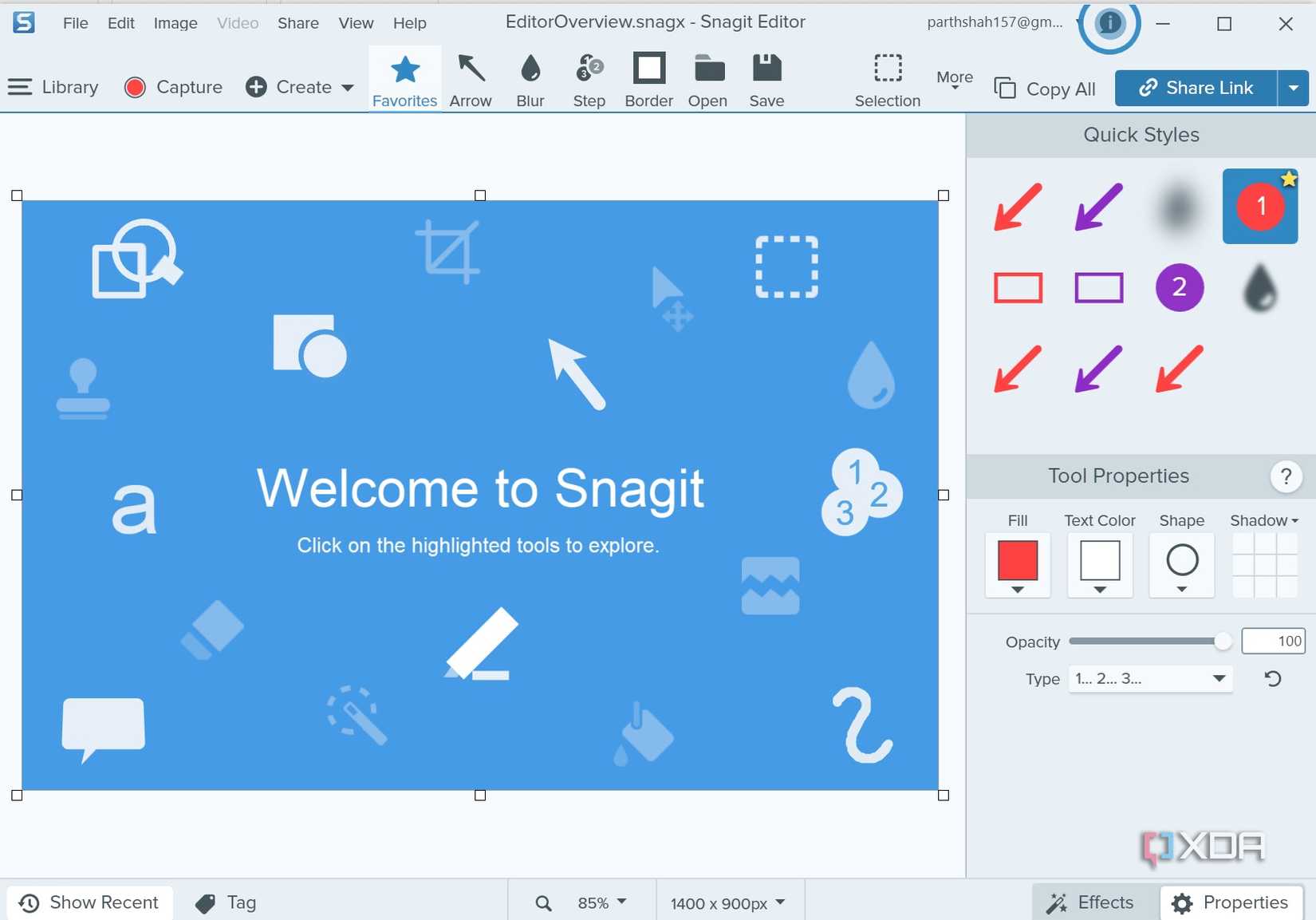
Task: Activate the Selection tool
Action: point(887,80)
